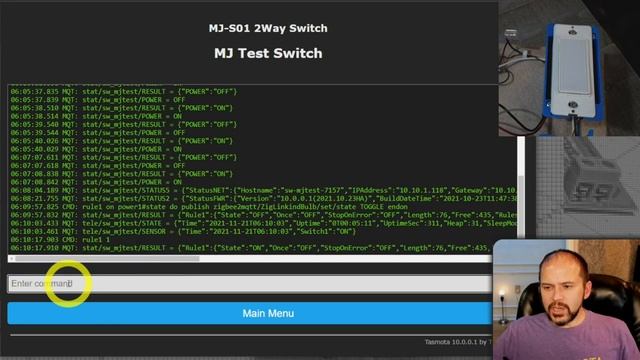Click the left arrow of horizontal scrollbar
Viewport: 640px width, 360px height.
tap(11, 258)
